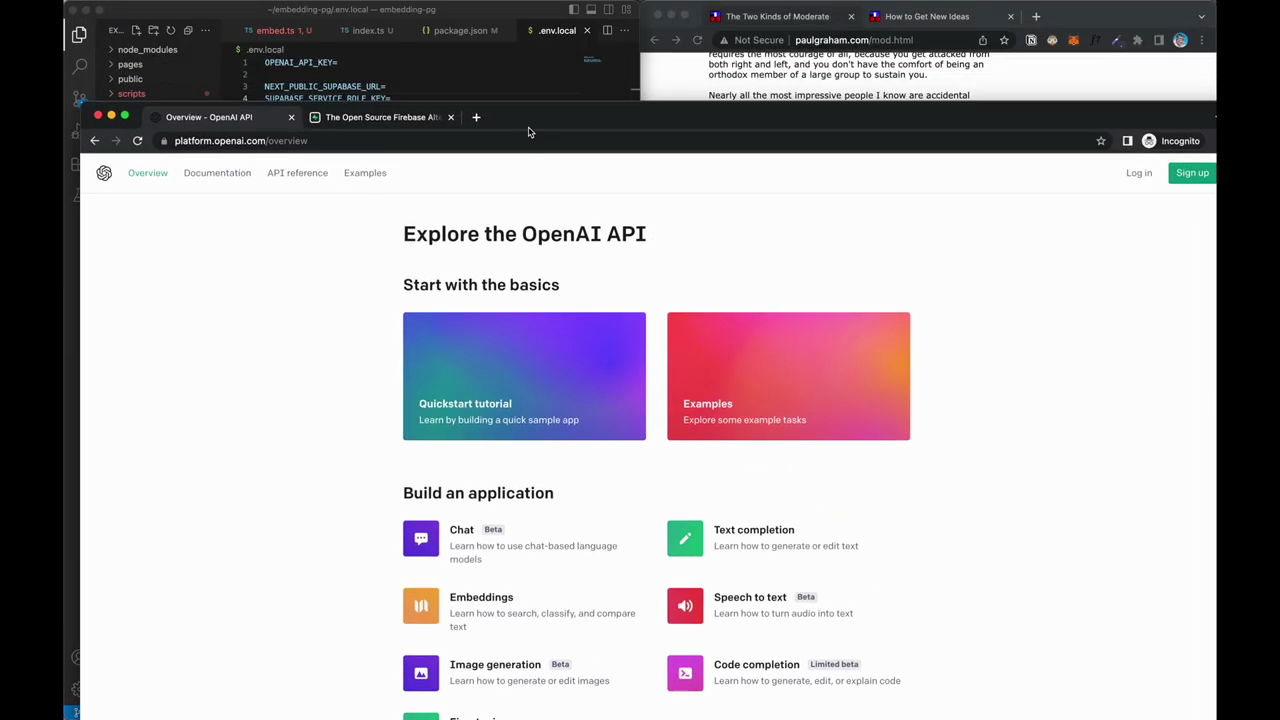Viewport: 1280px width, 720px height.
Task: Expand the scripts folder in VS Code
Action: coord(131,94)
